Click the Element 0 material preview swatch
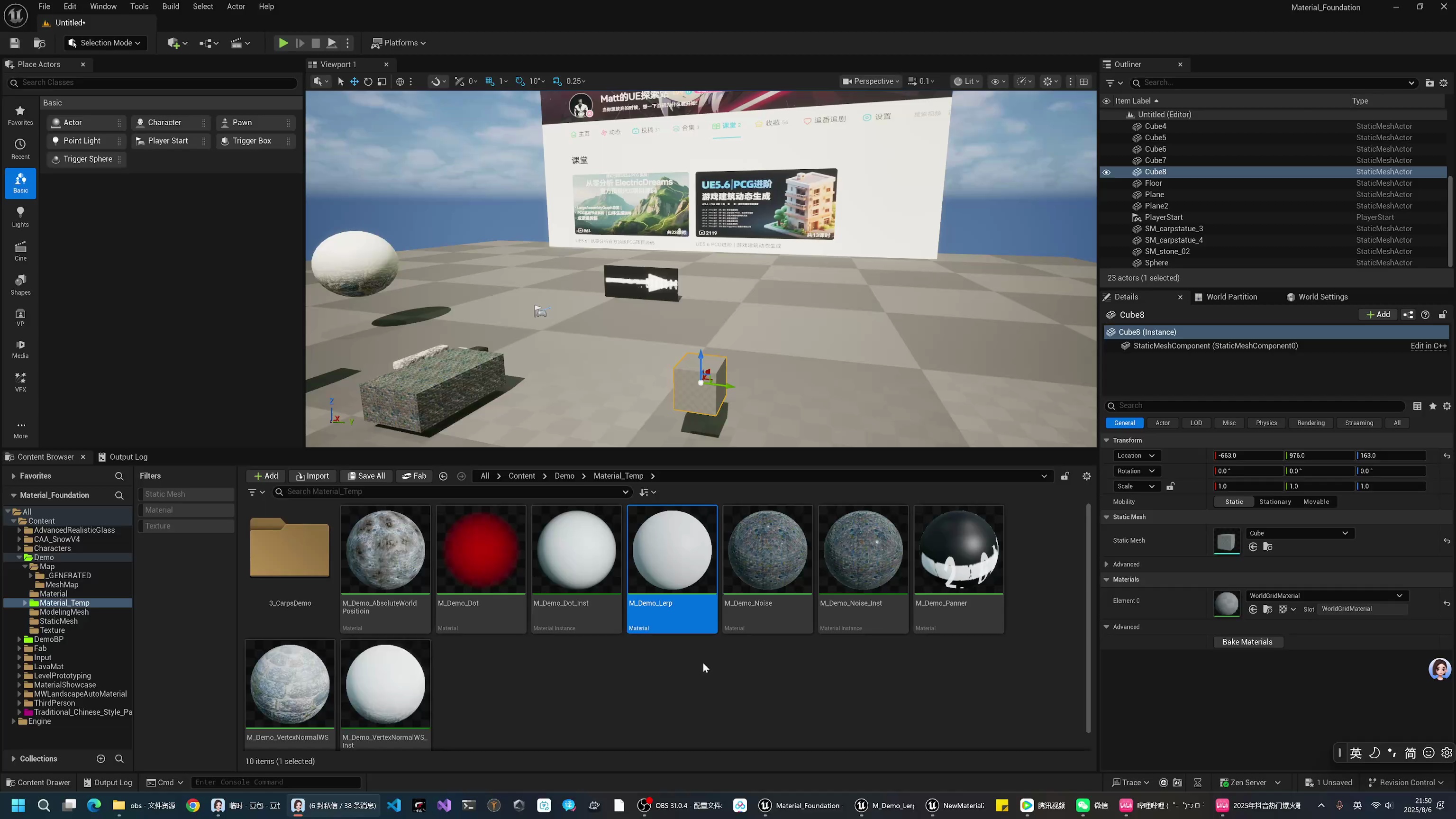 coord(1227,604)
